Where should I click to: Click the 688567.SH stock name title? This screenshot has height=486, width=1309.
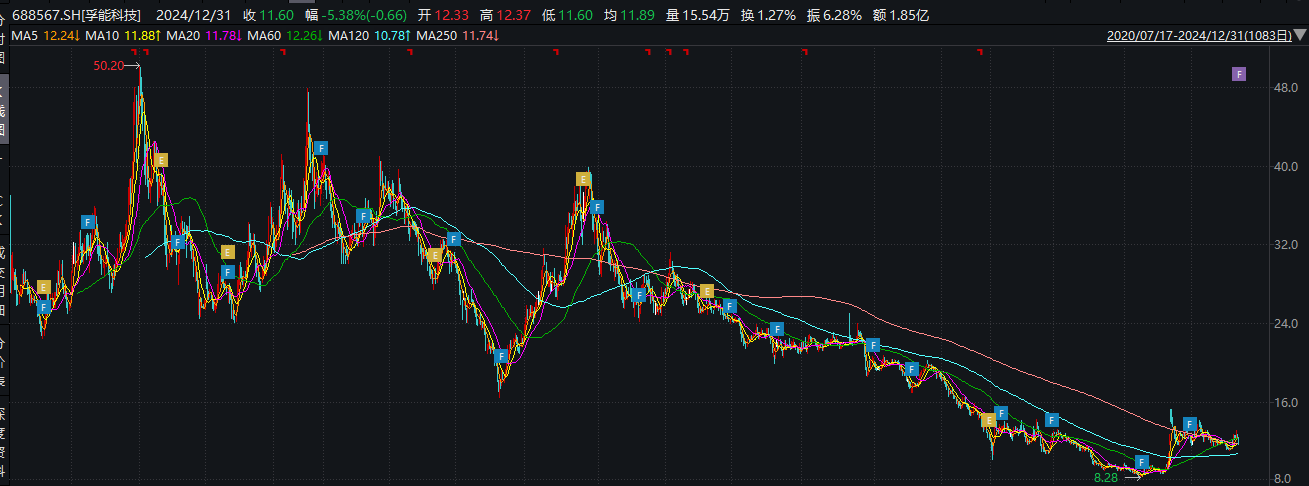pyautogui.click(x=71, y=15)
